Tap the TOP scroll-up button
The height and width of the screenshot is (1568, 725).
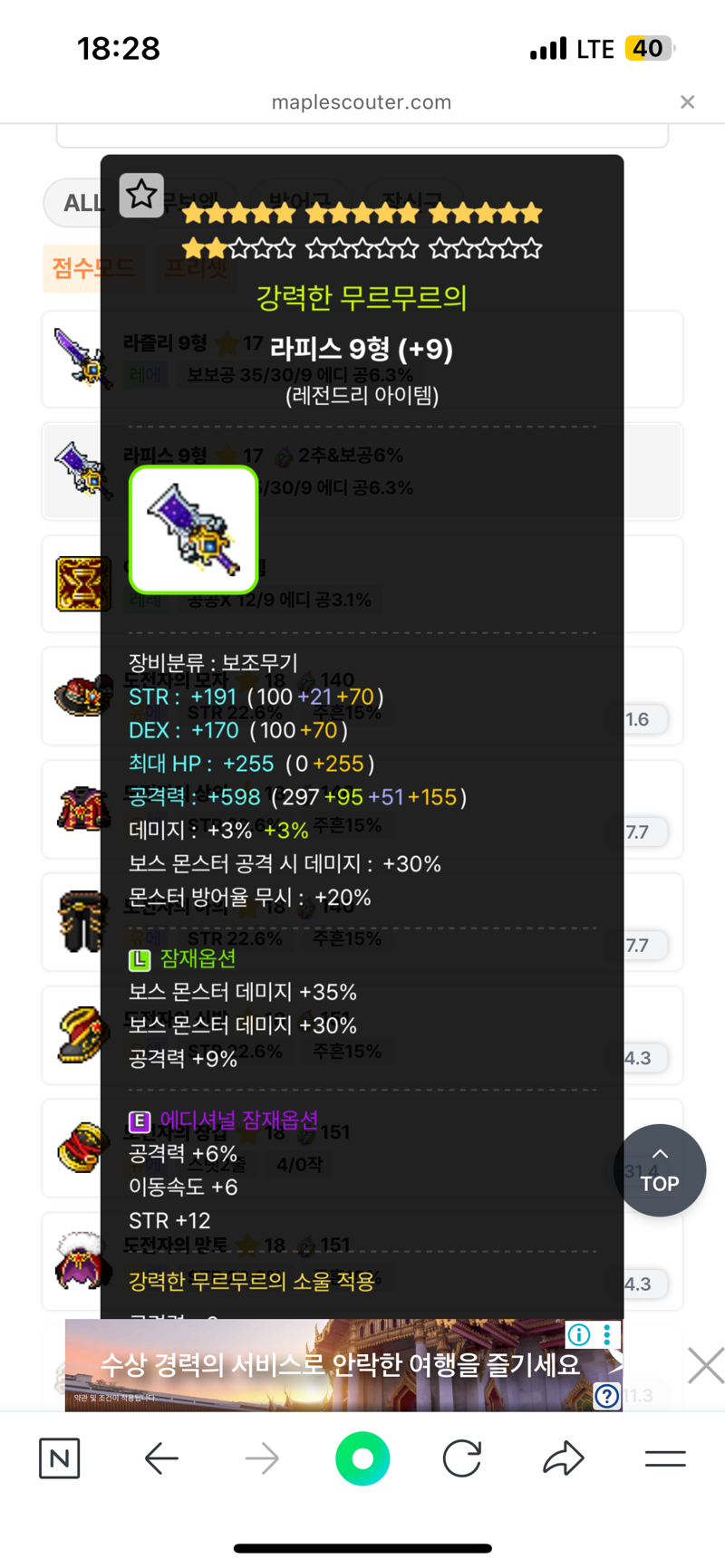tap(660, 1170)
